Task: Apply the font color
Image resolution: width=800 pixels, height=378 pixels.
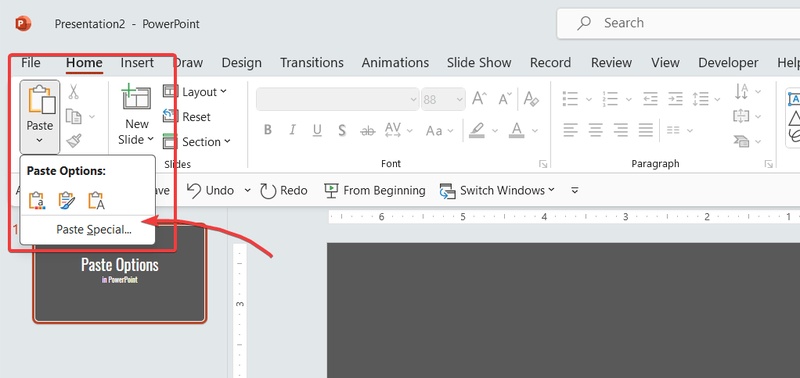Action: point(517,131)
